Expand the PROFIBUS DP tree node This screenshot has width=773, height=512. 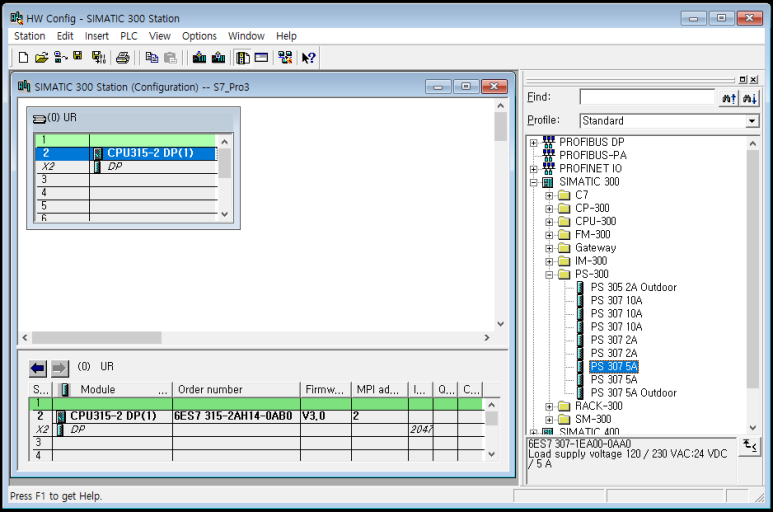pos(533,143)
